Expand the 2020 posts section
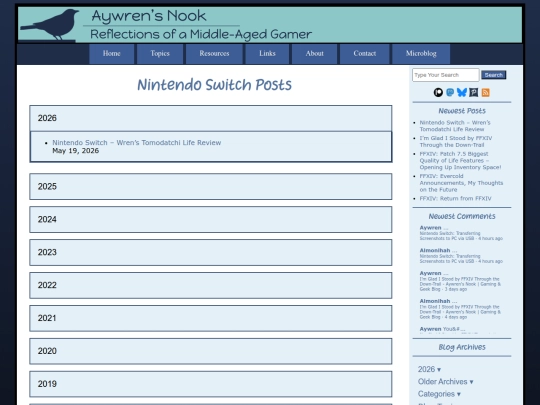Image resolution: width=540 pixels, height=405 pixels. [x=211, y=351]
